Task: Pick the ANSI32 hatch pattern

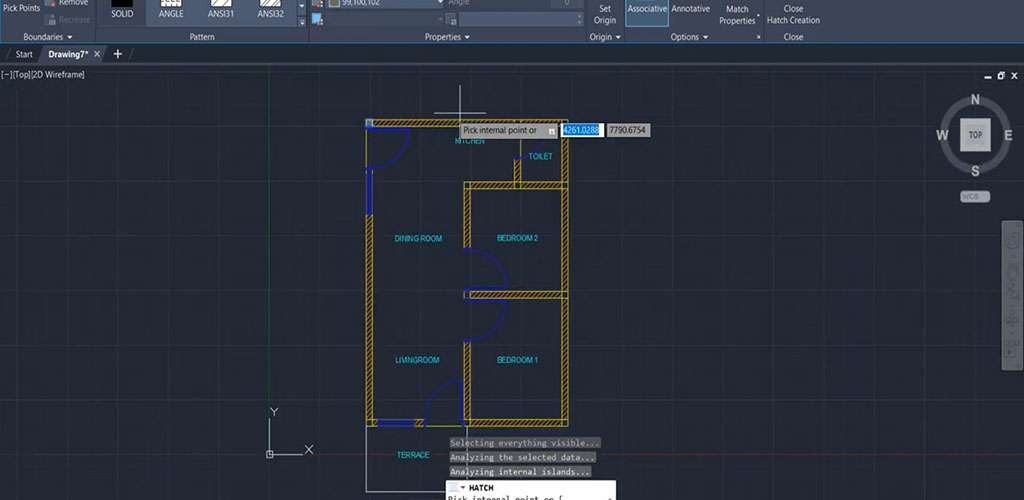Action: pyautogui.click(x=269, y=10)
